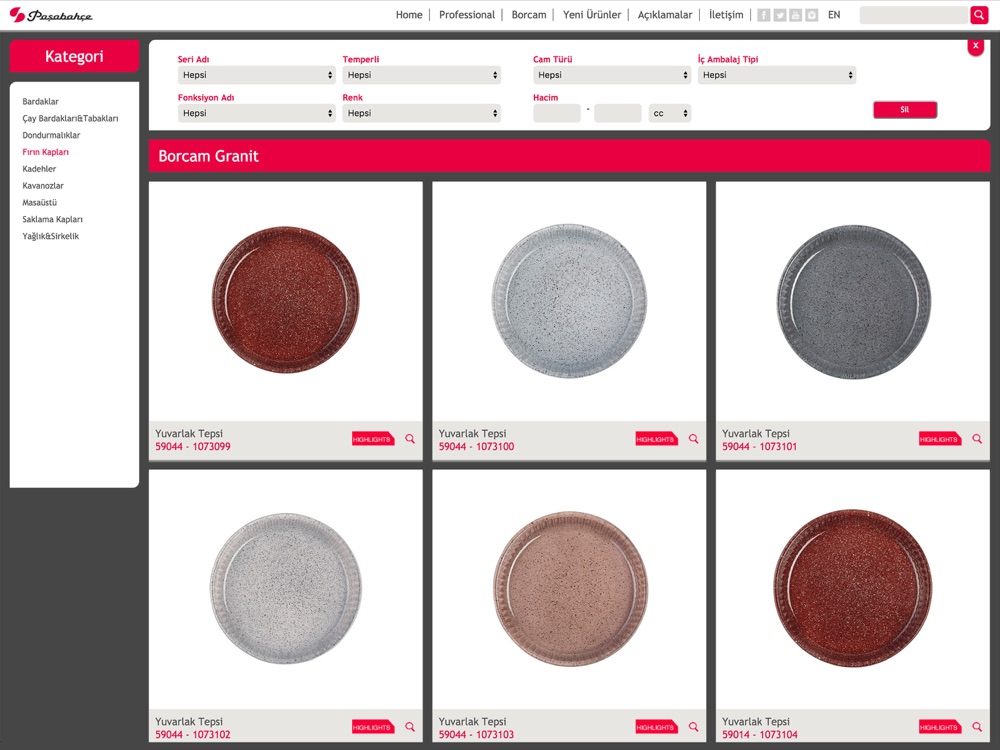
Task: Click the maximum Hacim input field
Action: click(x=617, y=114)
